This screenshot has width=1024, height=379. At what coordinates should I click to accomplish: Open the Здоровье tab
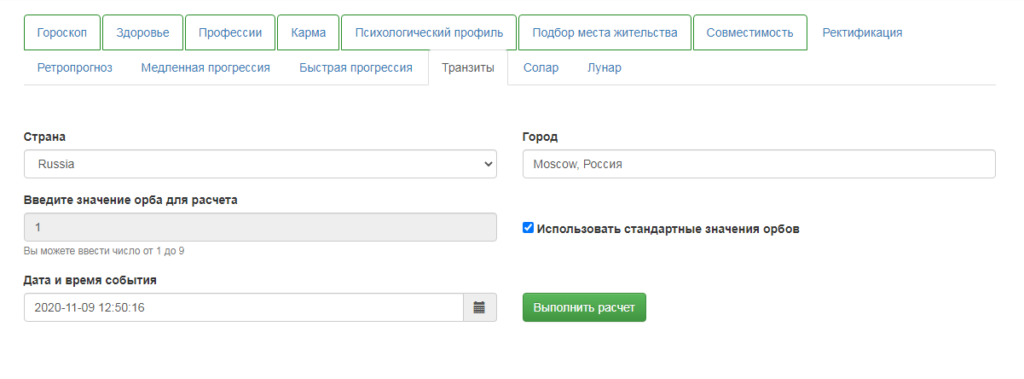pyautogui.click(x=143, y=33)
